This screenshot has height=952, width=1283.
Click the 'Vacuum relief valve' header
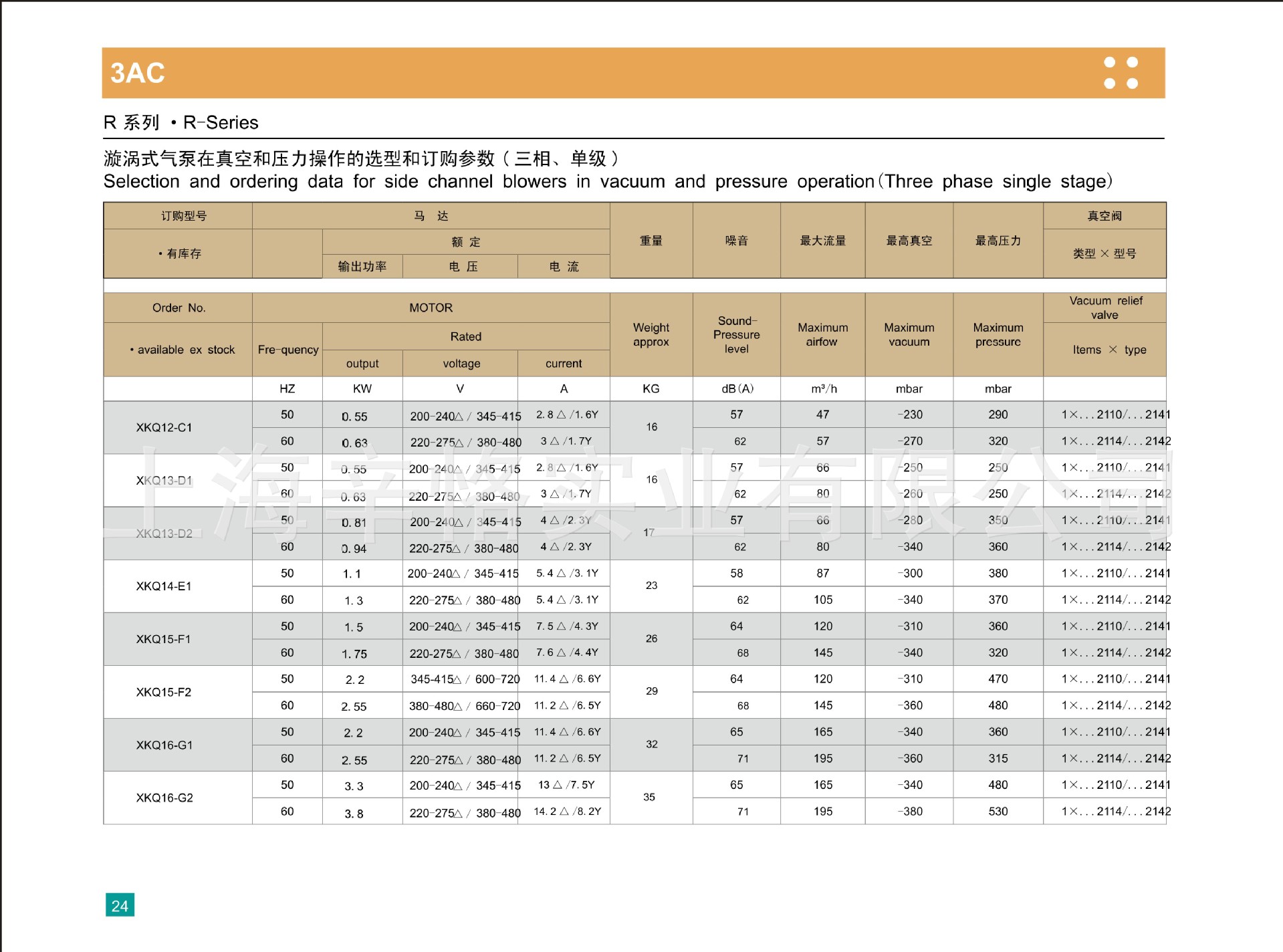[1105, 308]
